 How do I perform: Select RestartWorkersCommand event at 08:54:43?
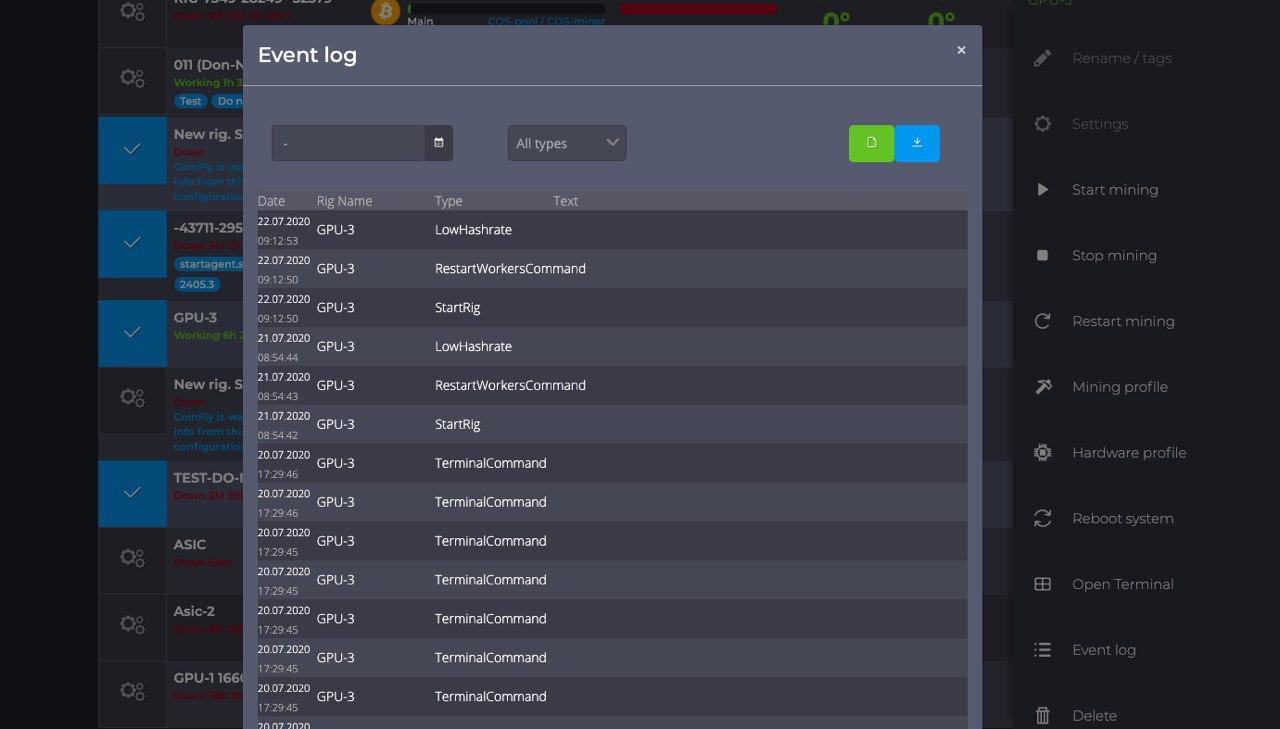coord(612,385)
